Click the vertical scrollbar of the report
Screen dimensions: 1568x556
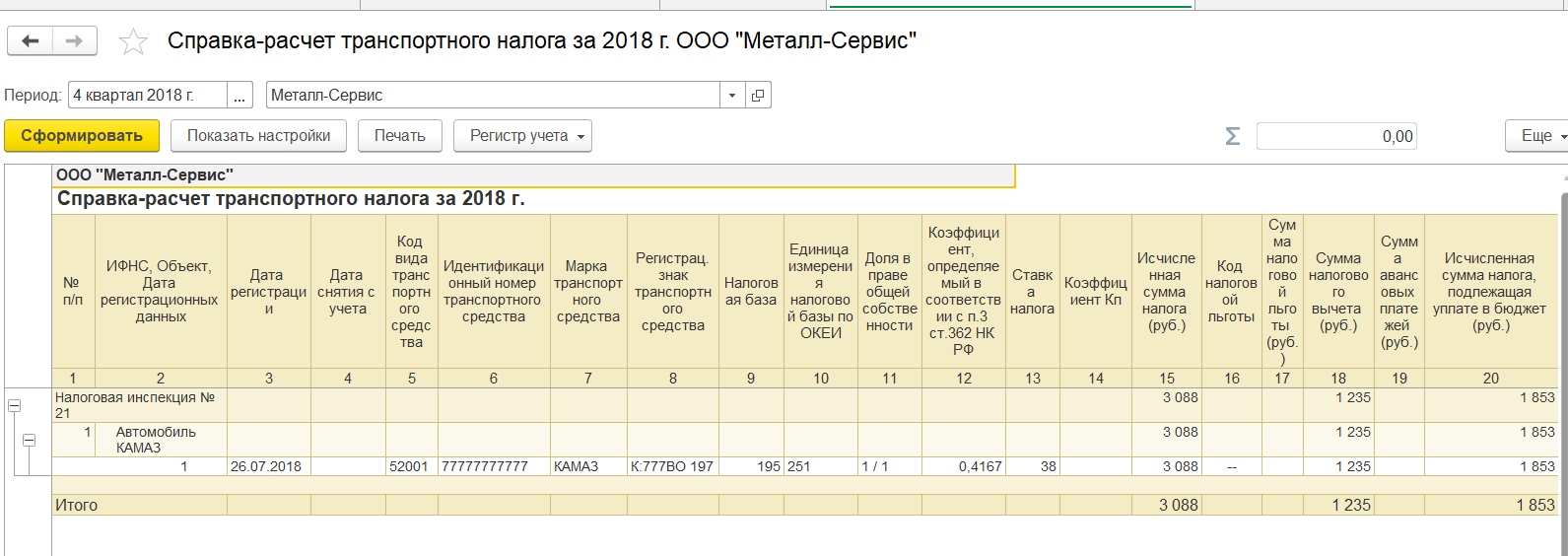pyautogui.click(x=1563, y=375)
